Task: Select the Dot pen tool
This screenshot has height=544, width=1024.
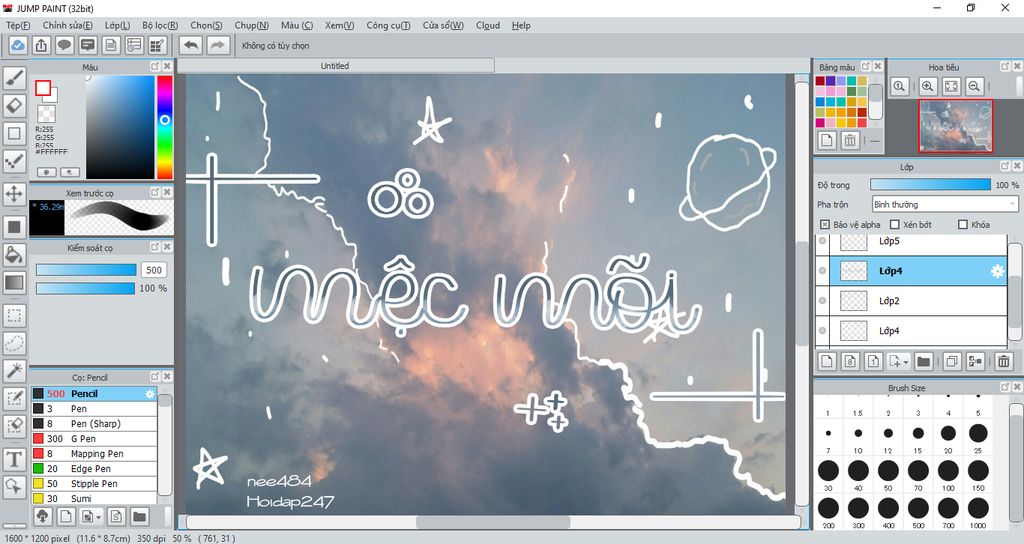Action: click(x=14, y=161)
